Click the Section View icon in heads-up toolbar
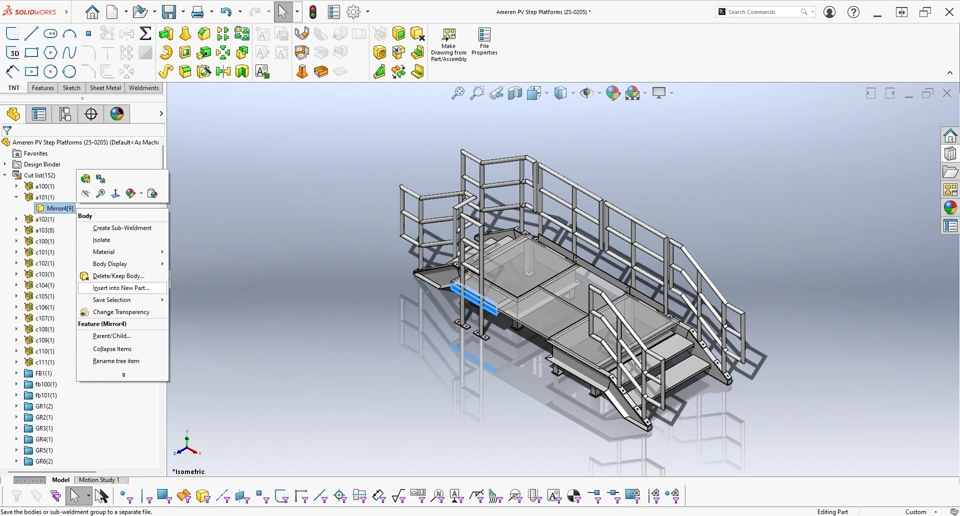This screenshot has width=960, height=516. [x=515, y=93]
